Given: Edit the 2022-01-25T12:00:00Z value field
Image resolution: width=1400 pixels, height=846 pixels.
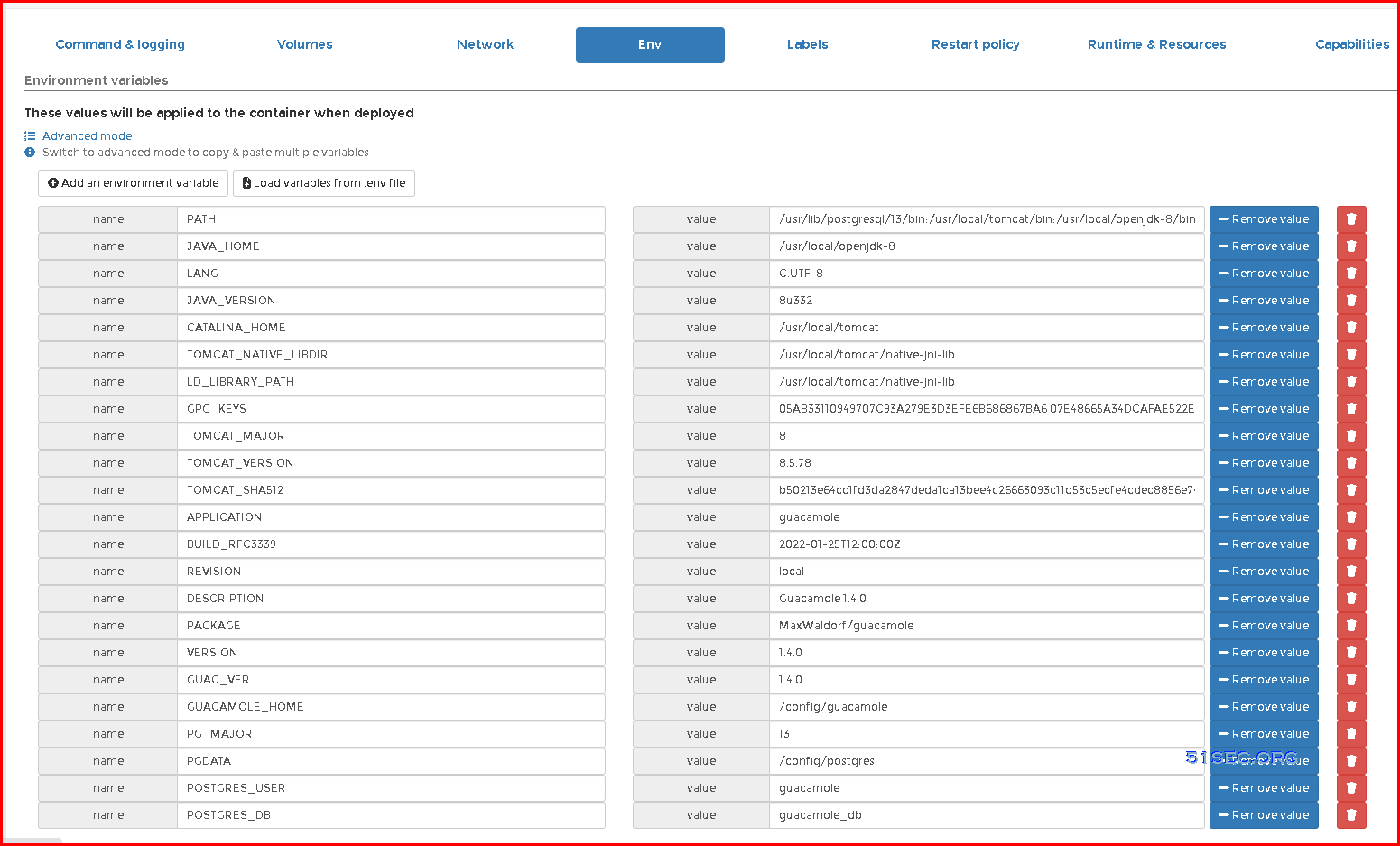Looking at the screenshot, I should (987, 544).
